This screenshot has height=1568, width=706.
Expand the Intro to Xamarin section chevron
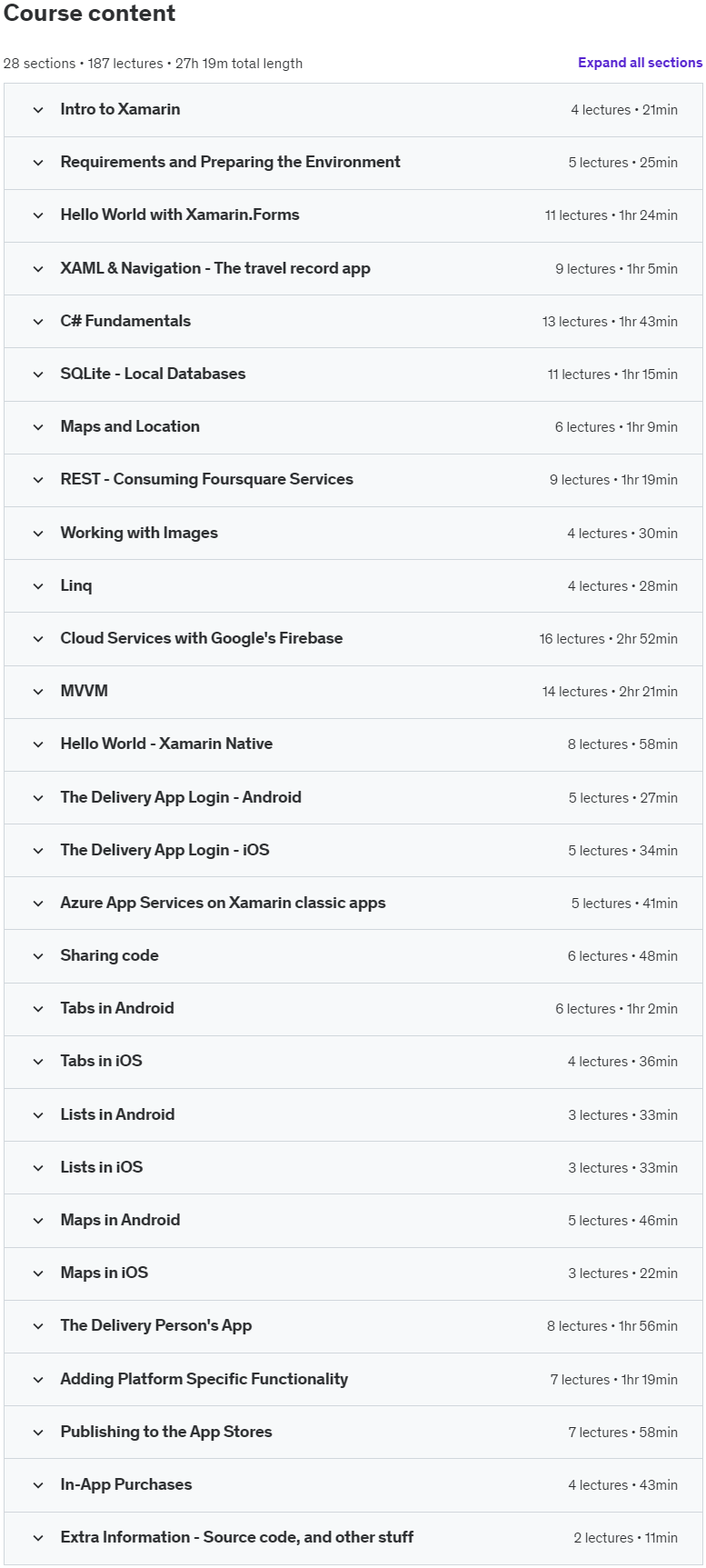tap(38, 110)
